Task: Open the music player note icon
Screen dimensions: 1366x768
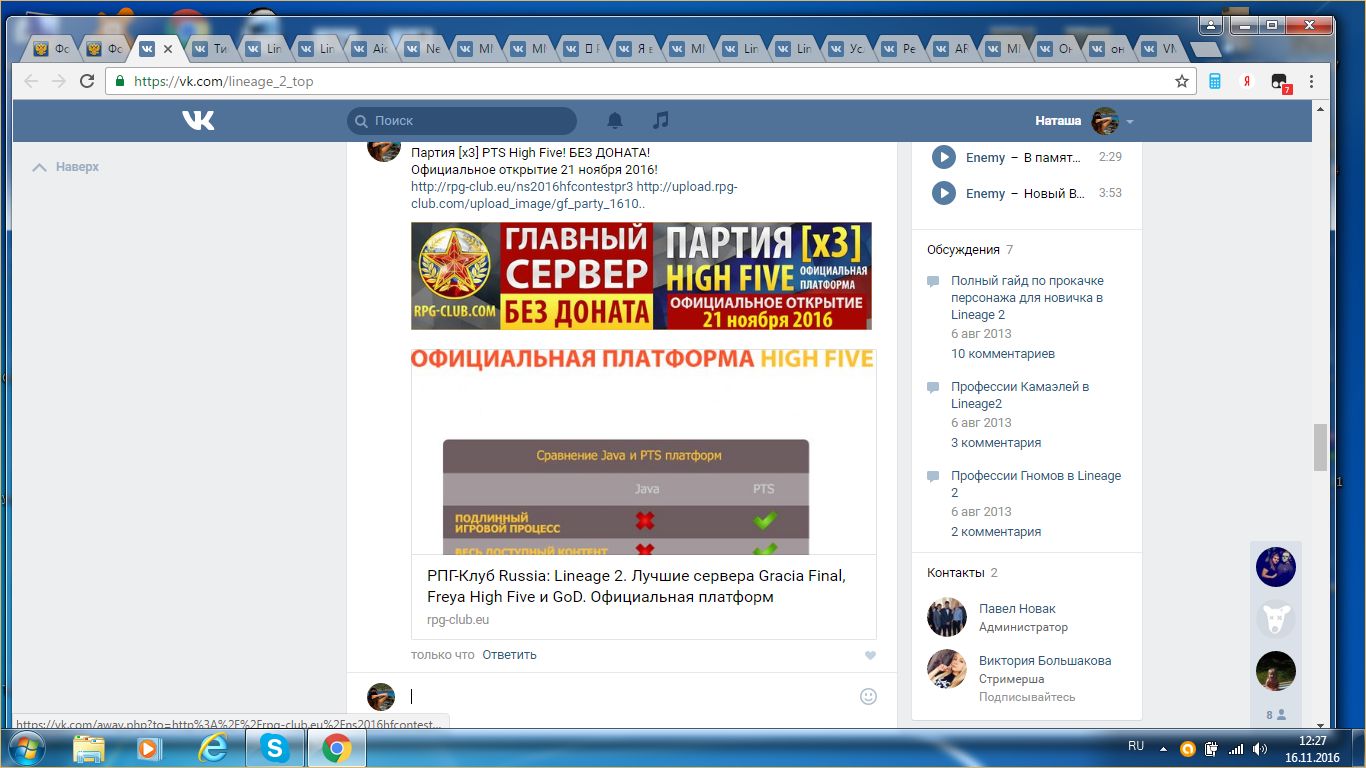Action: [660, 120]
